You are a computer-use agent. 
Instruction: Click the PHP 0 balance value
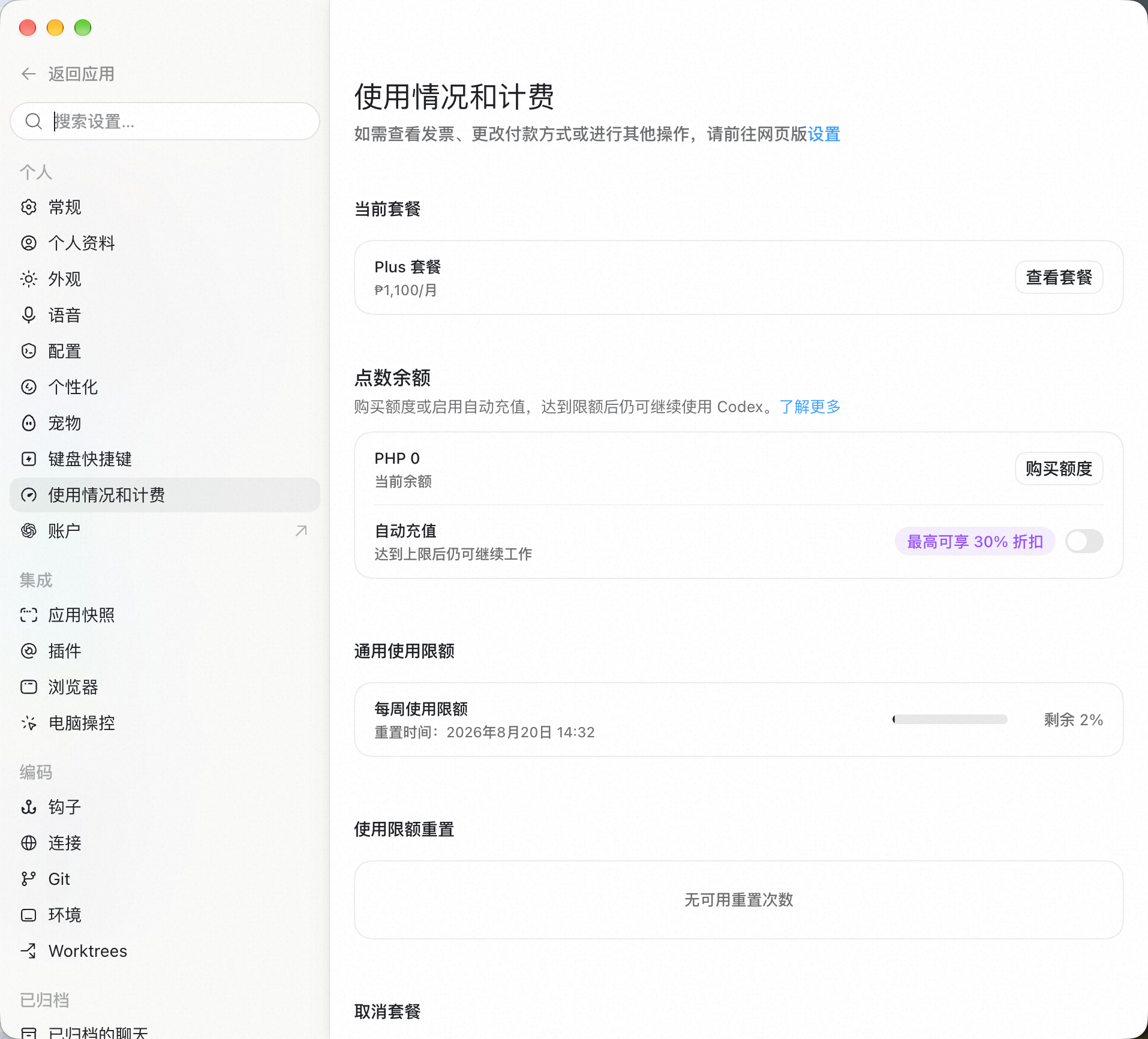[x=397, y=458]
